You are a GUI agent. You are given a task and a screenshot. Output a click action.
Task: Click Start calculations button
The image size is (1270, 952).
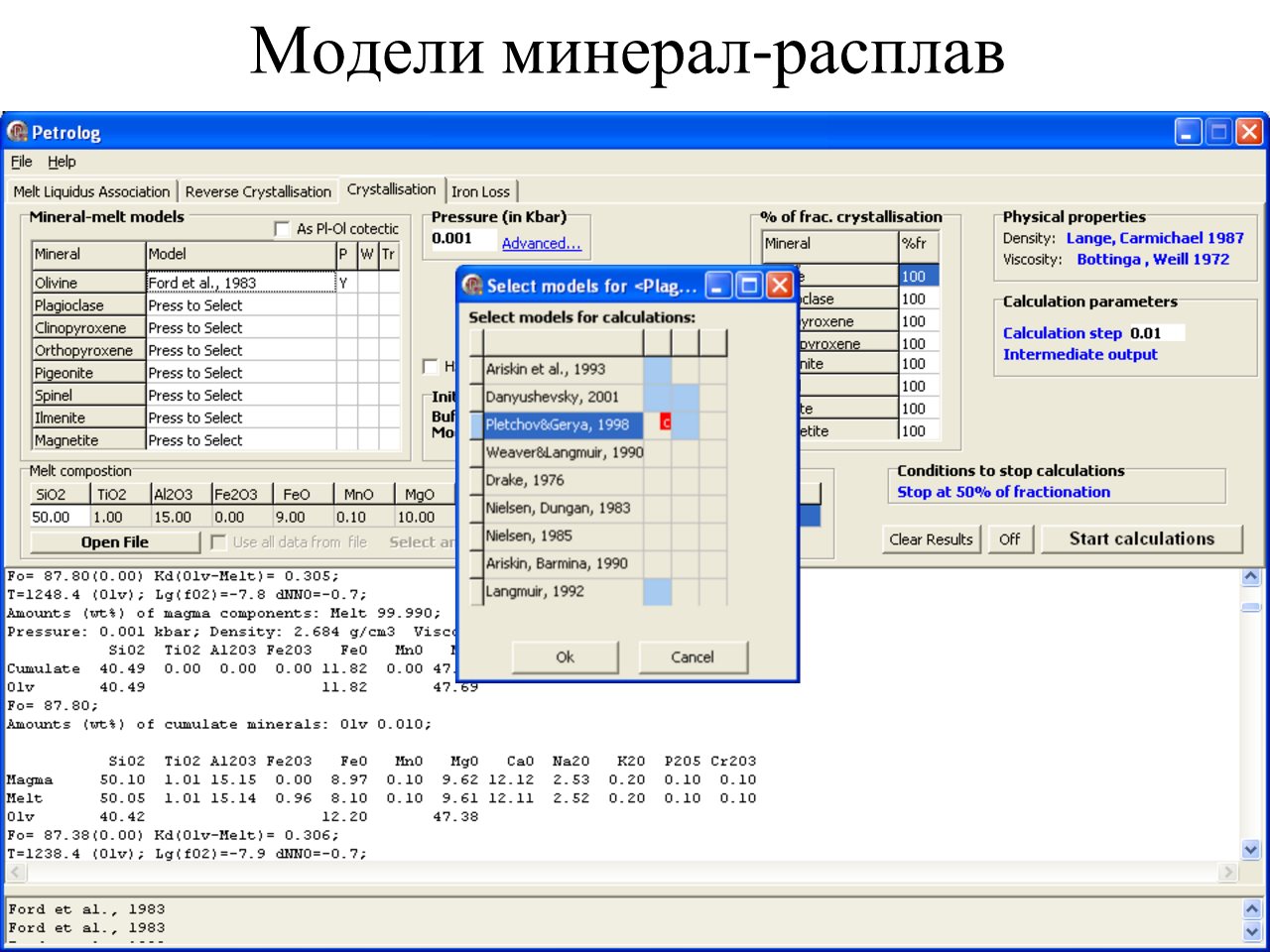click(x=1141, y=538)
